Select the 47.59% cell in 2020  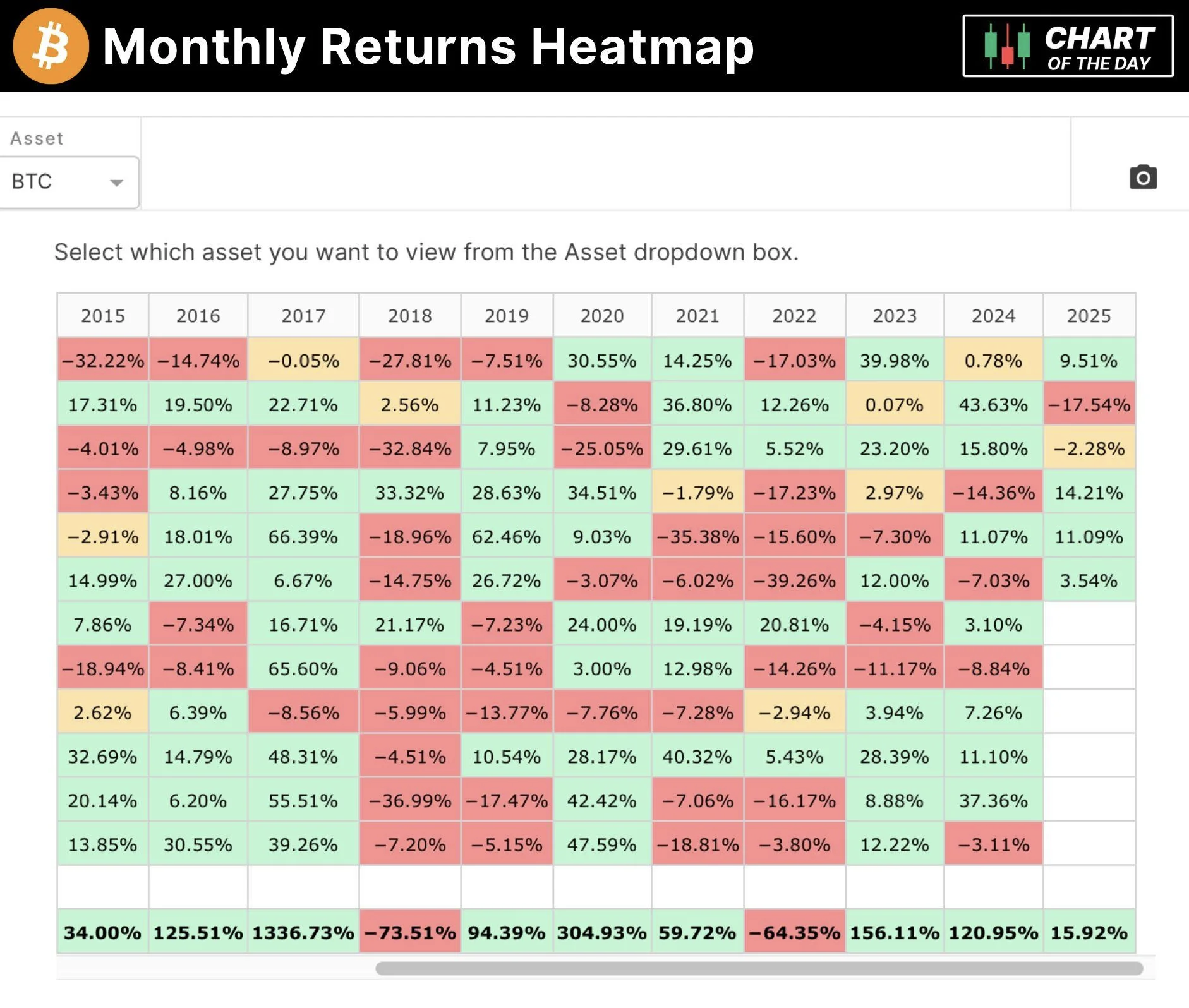point(601,844)
